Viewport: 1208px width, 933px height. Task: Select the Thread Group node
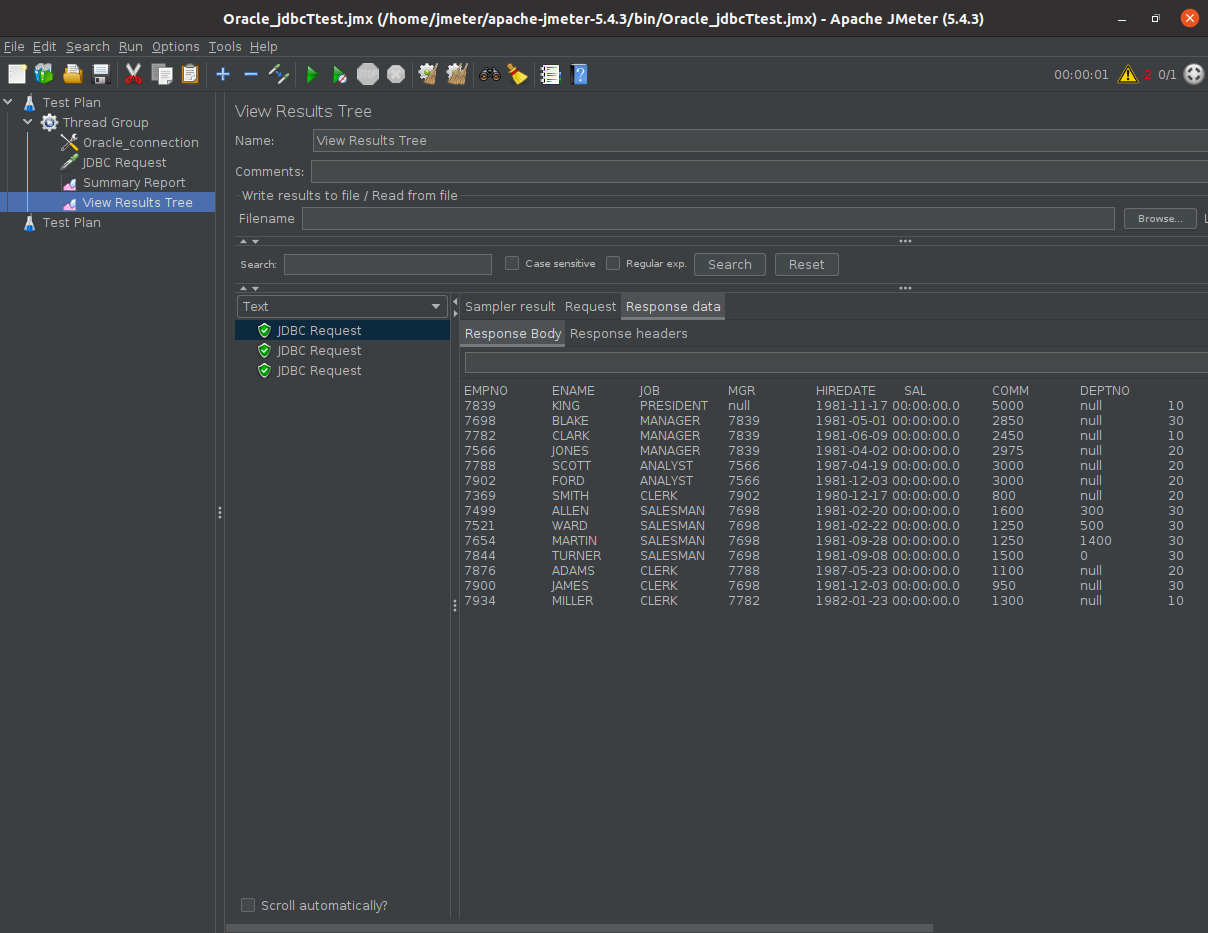105,122
